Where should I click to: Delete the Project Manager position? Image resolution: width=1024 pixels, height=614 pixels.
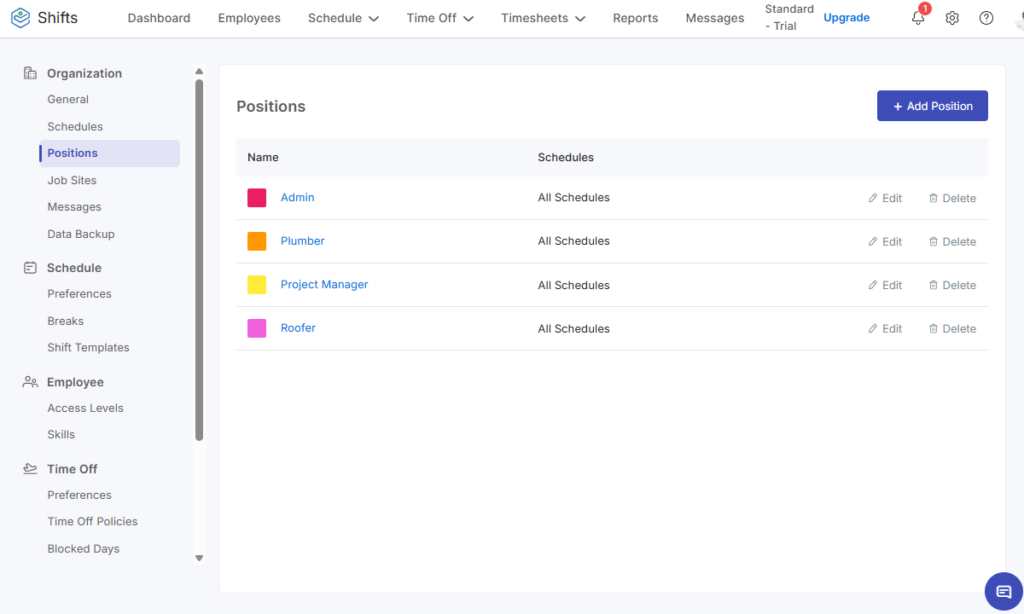952,285
